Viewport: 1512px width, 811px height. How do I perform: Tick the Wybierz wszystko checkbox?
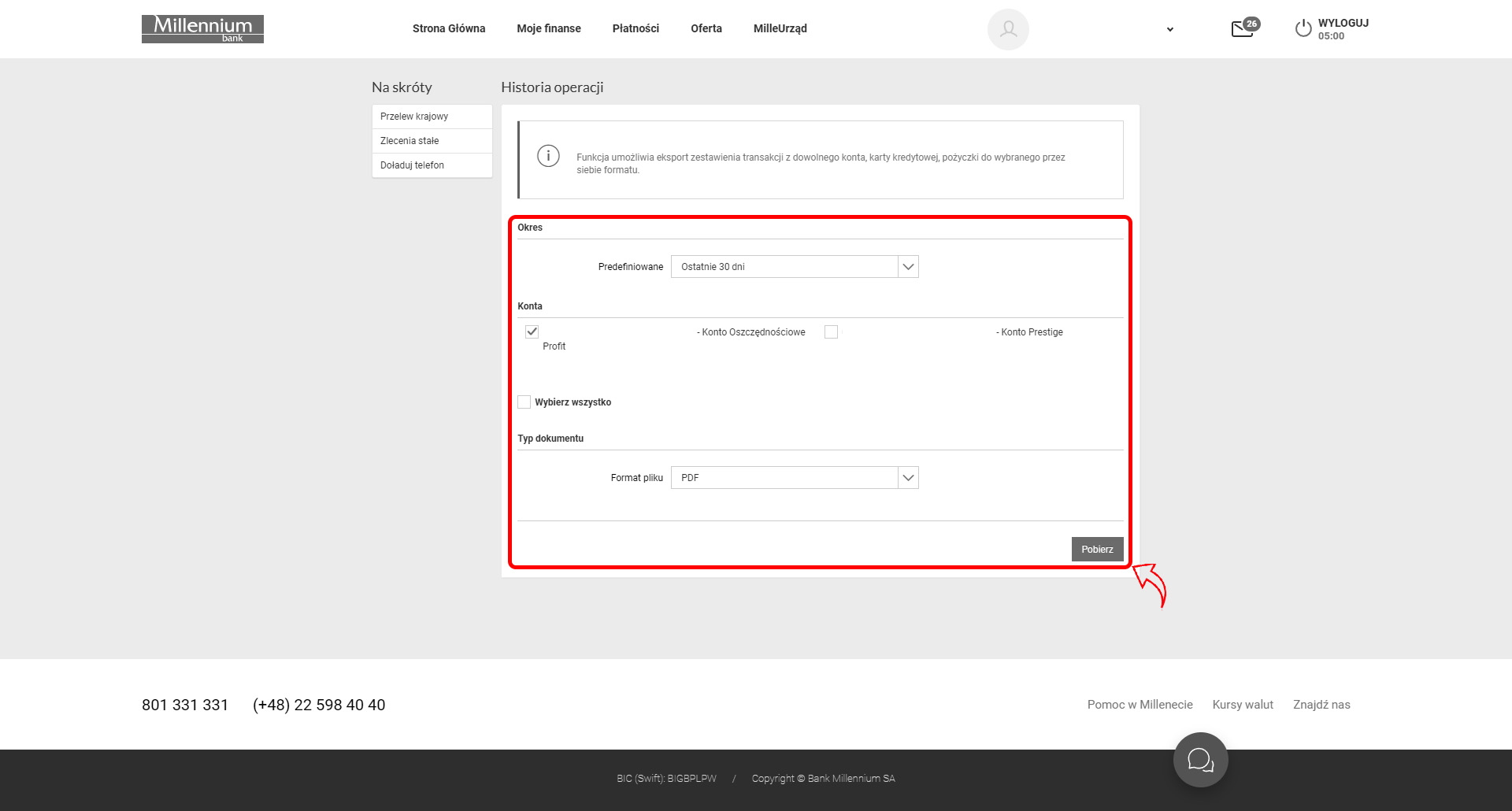coord(524,402)
